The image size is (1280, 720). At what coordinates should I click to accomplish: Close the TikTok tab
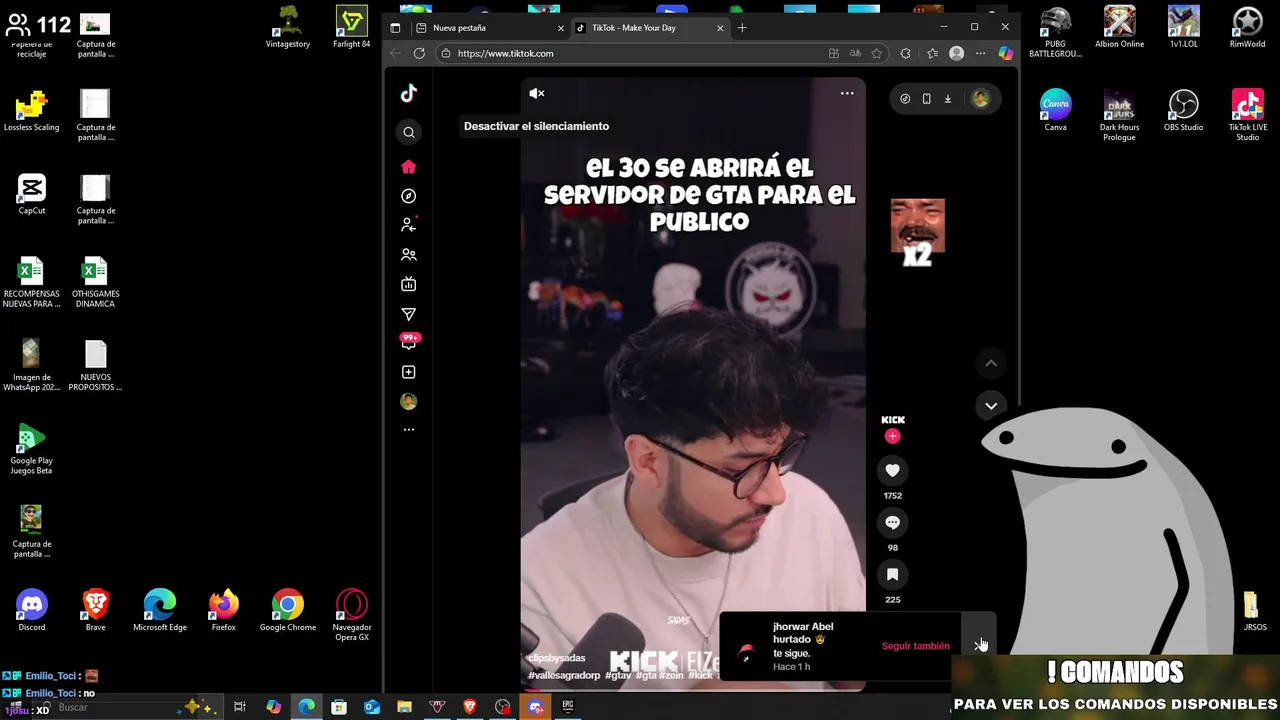point(719,28)
